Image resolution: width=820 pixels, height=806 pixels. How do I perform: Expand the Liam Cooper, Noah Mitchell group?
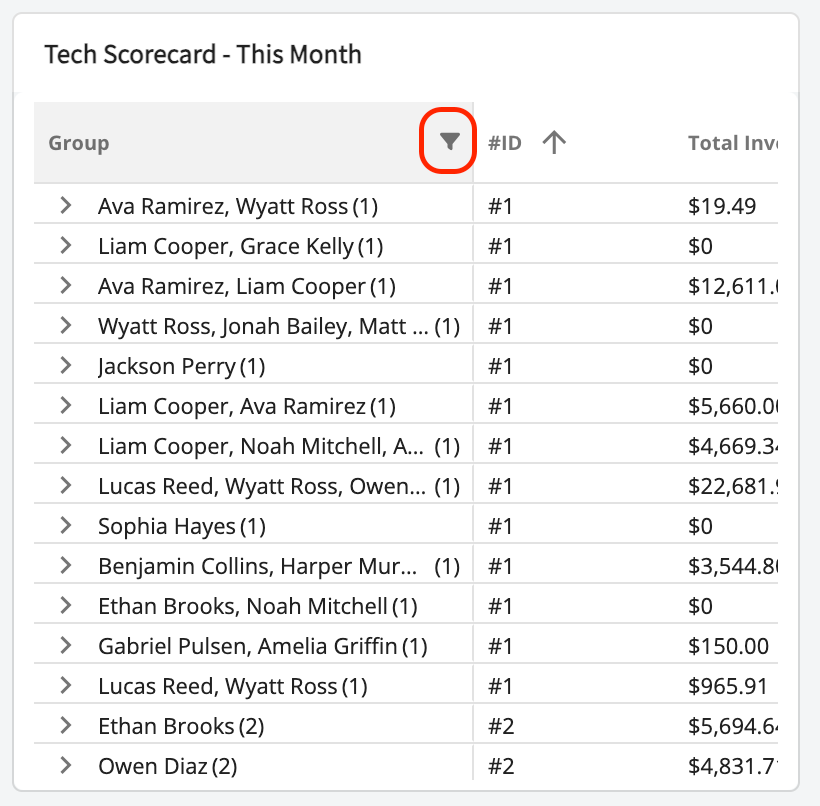coord(65,446)
